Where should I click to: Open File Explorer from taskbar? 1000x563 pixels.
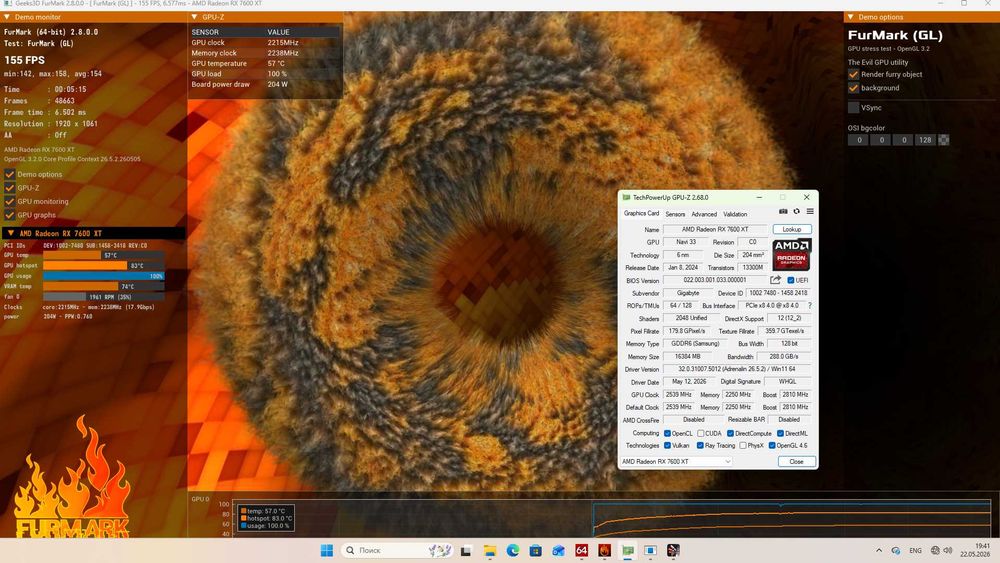[x=490, y=550]
